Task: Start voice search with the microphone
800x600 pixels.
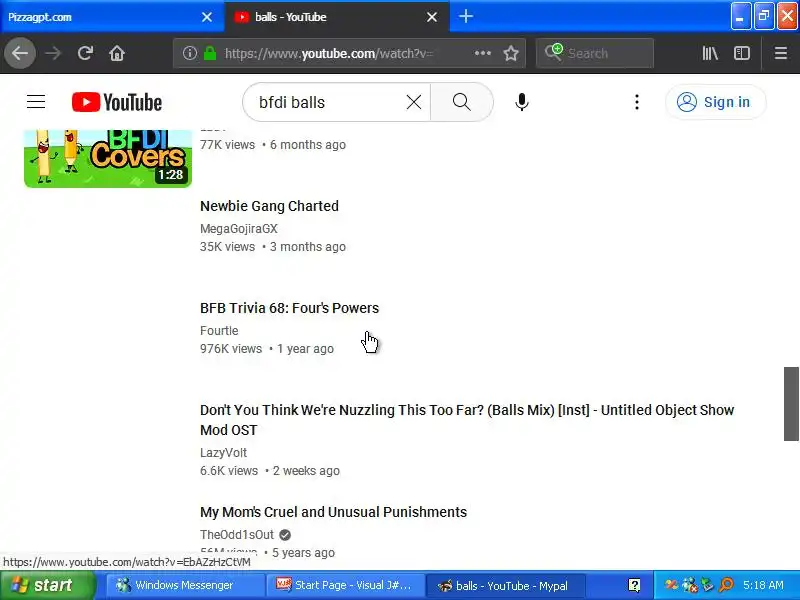Action: tap(521, 102)
